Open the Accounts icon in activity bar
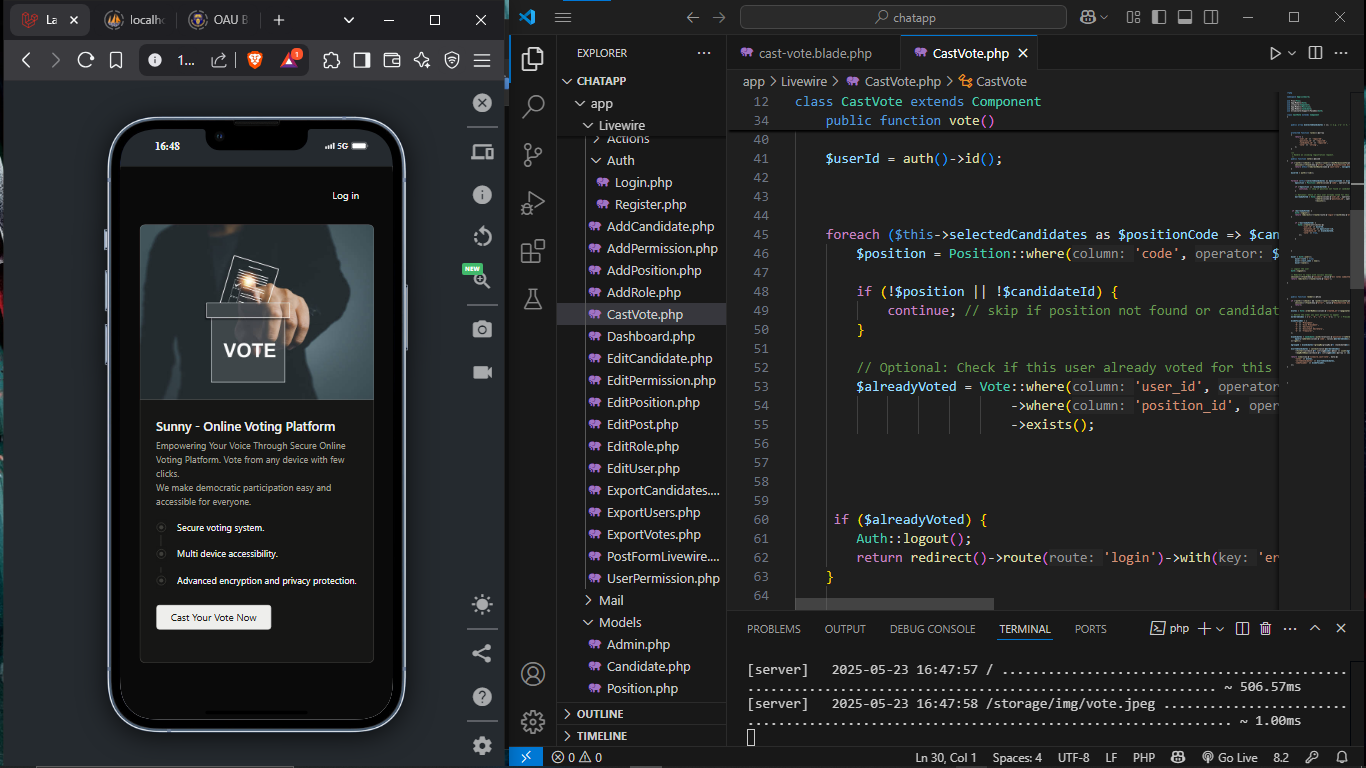The image size is (1366, 768). point(533,673)
